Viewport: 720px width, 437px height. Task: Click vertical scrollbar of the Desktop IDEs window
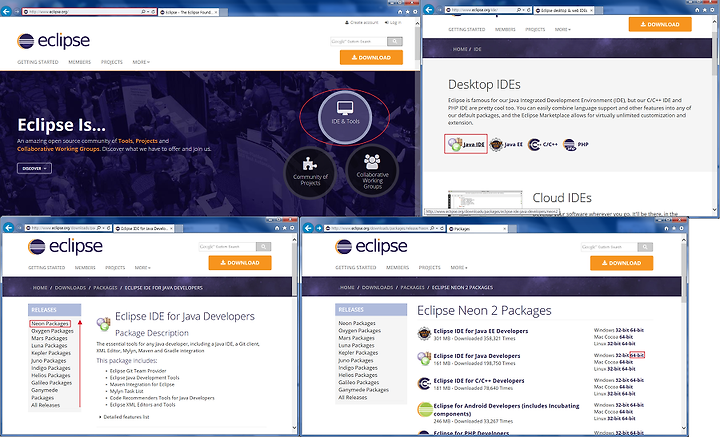714,115
